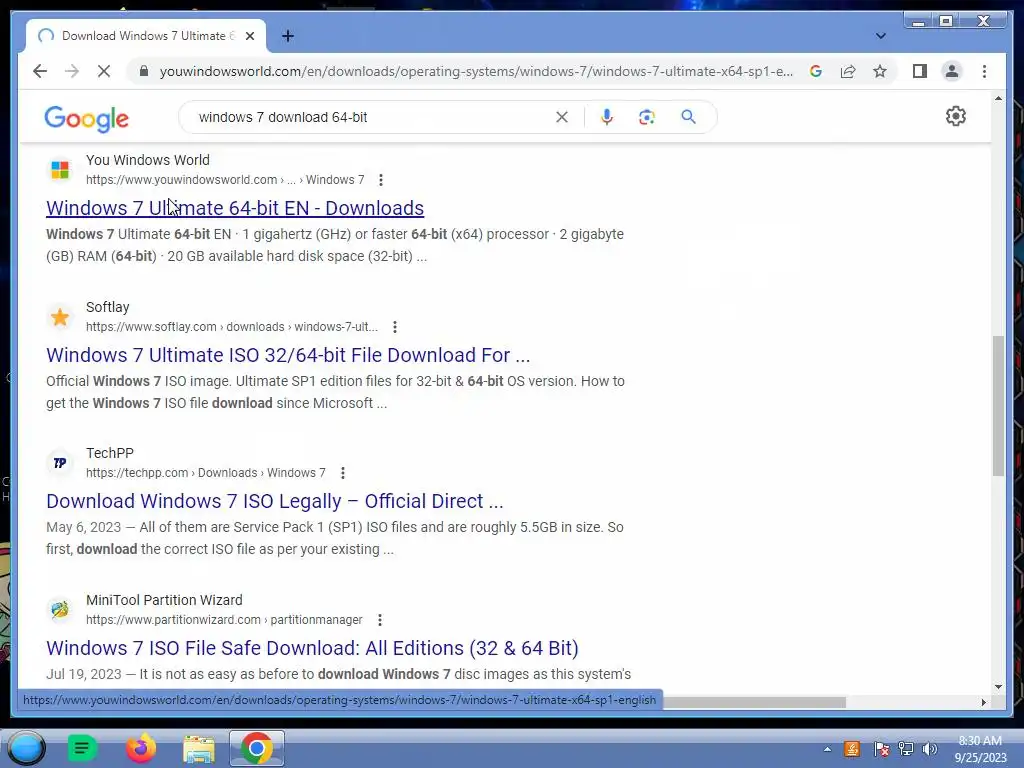The width and height of the screenshot is (1024, 768).
Task: Click in the Google search box
Action: coord(372,117)
